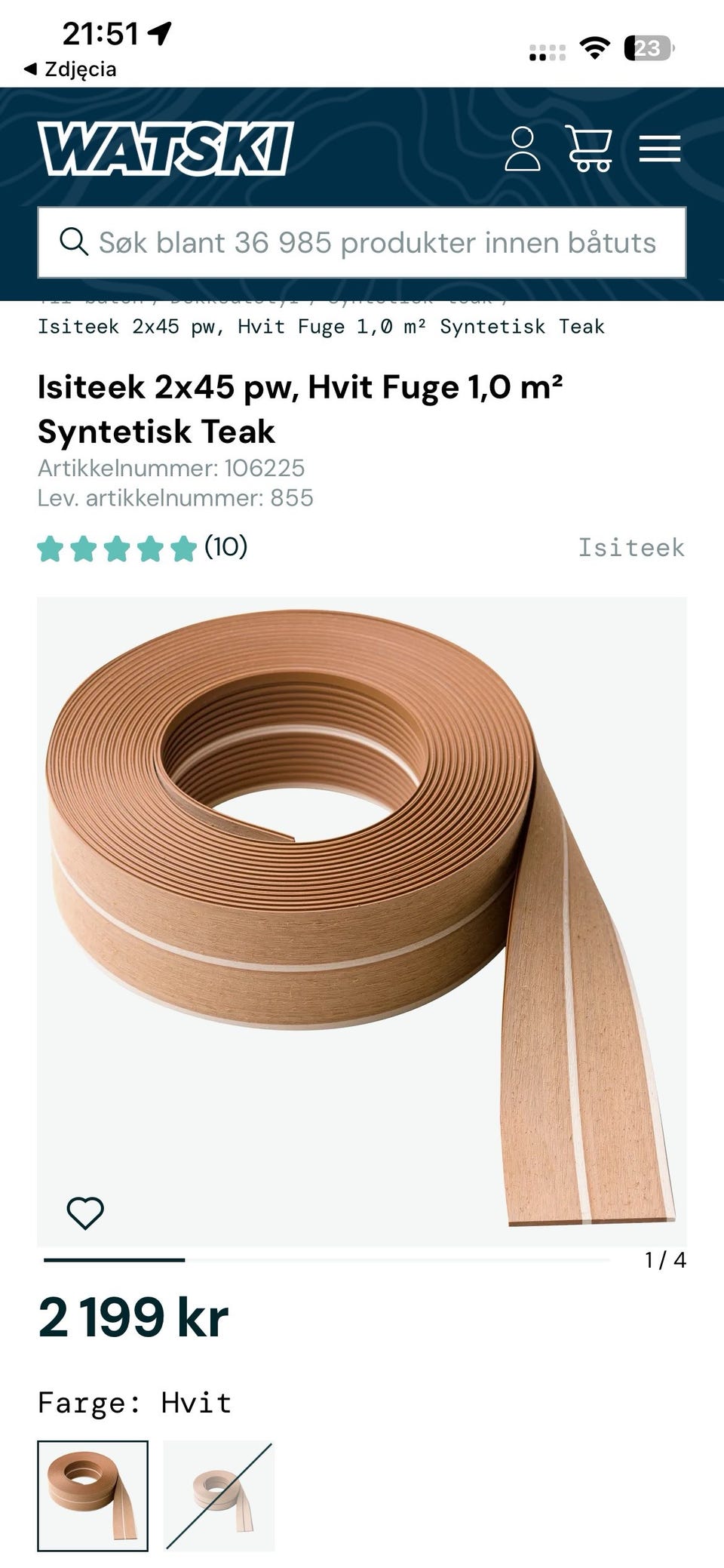The image size is (724, 1568).
Task: Tap the battery indicator in status bar
Action: tap(649, 49)
